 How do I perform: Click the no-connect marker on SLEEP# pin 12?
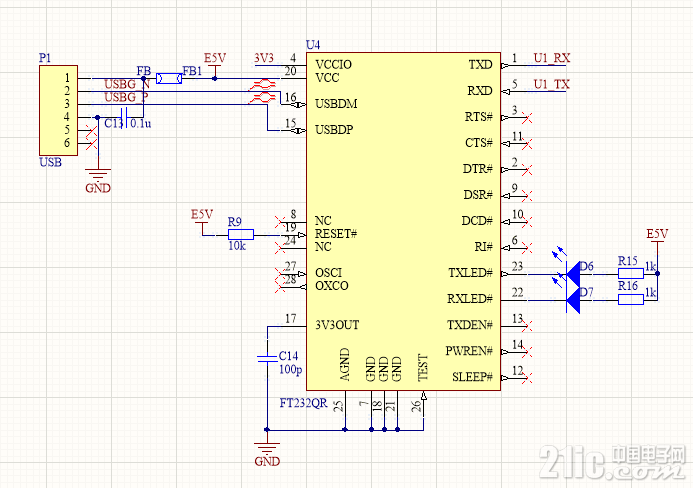527,378
